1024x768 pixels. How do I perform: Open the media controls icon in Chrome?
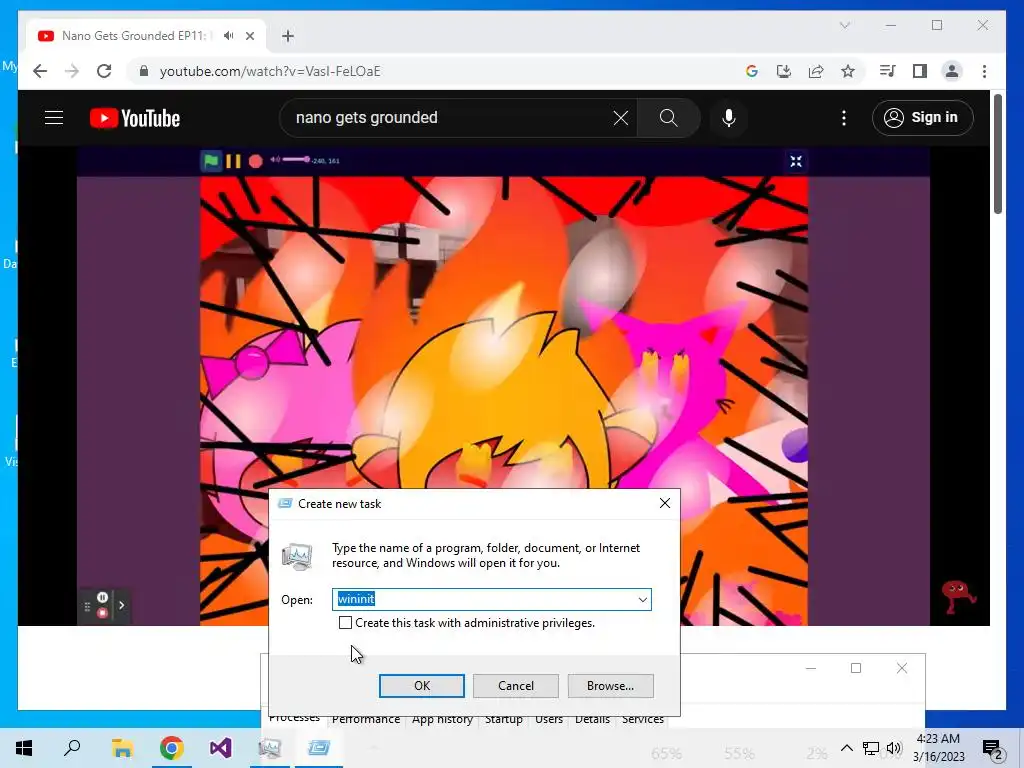[888, 71]
